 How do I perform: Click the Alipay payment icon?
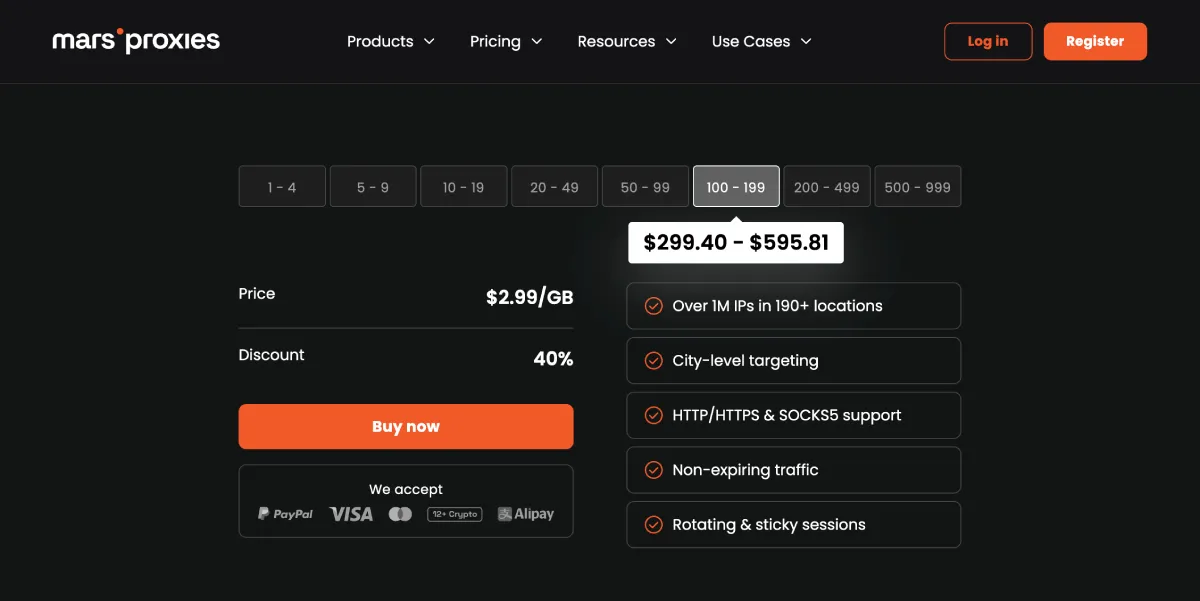[x=526, y=514]
